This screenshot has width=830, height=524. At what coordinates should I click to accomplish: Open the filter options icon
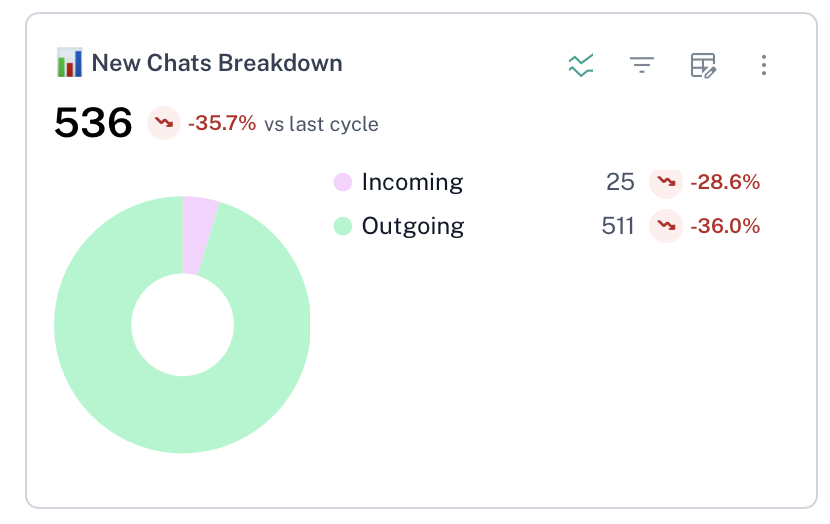[x=642, y=66]
